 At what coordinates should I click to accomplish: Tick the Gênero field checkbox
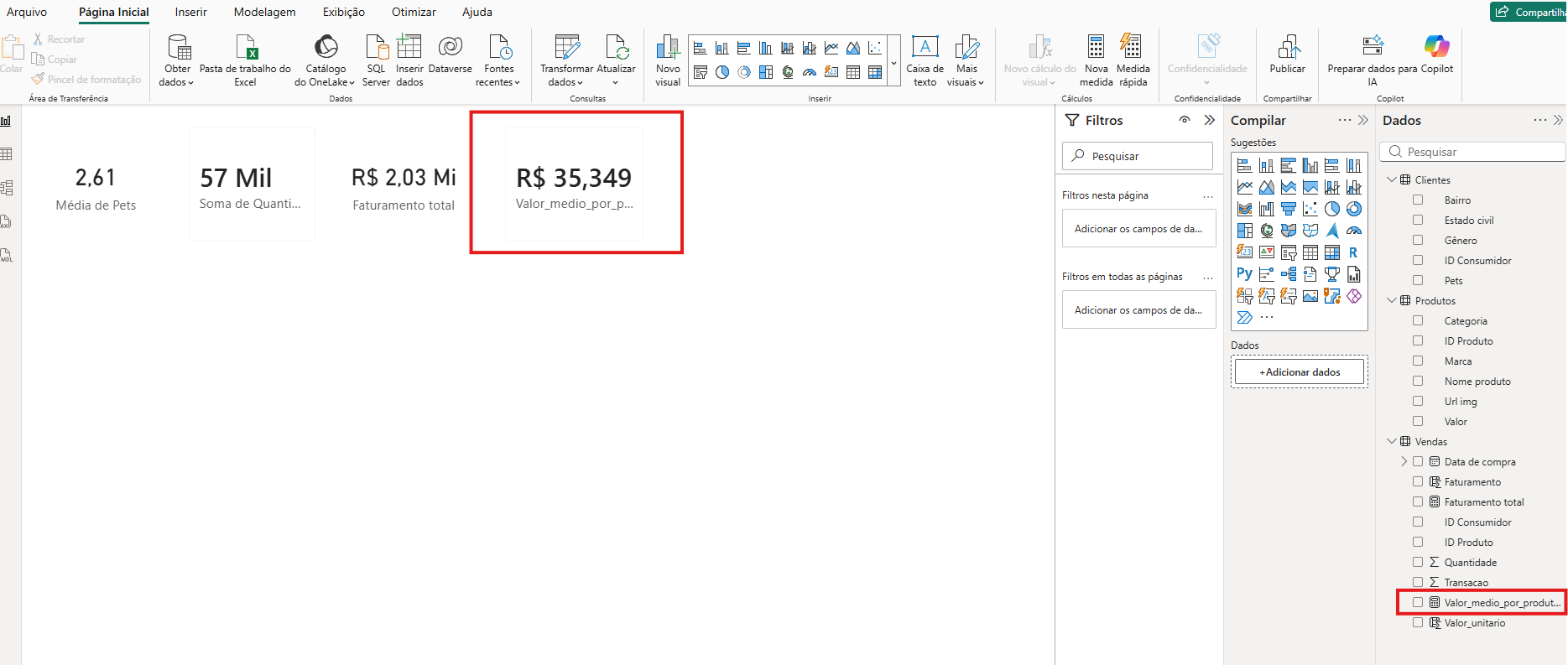pos(1418,240)
